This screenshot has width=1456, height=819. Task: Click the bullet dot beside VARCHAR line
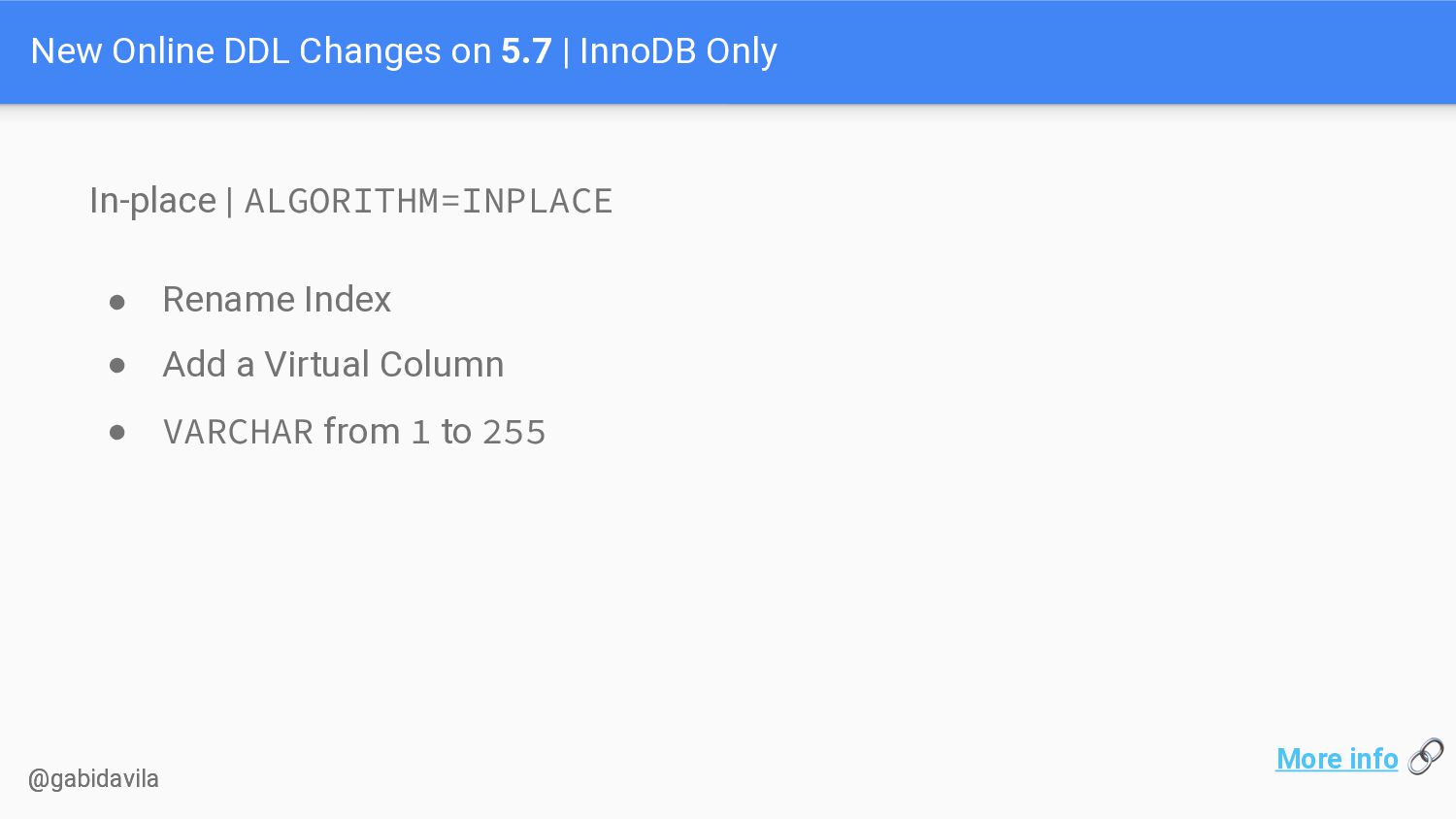click(117, 432)
